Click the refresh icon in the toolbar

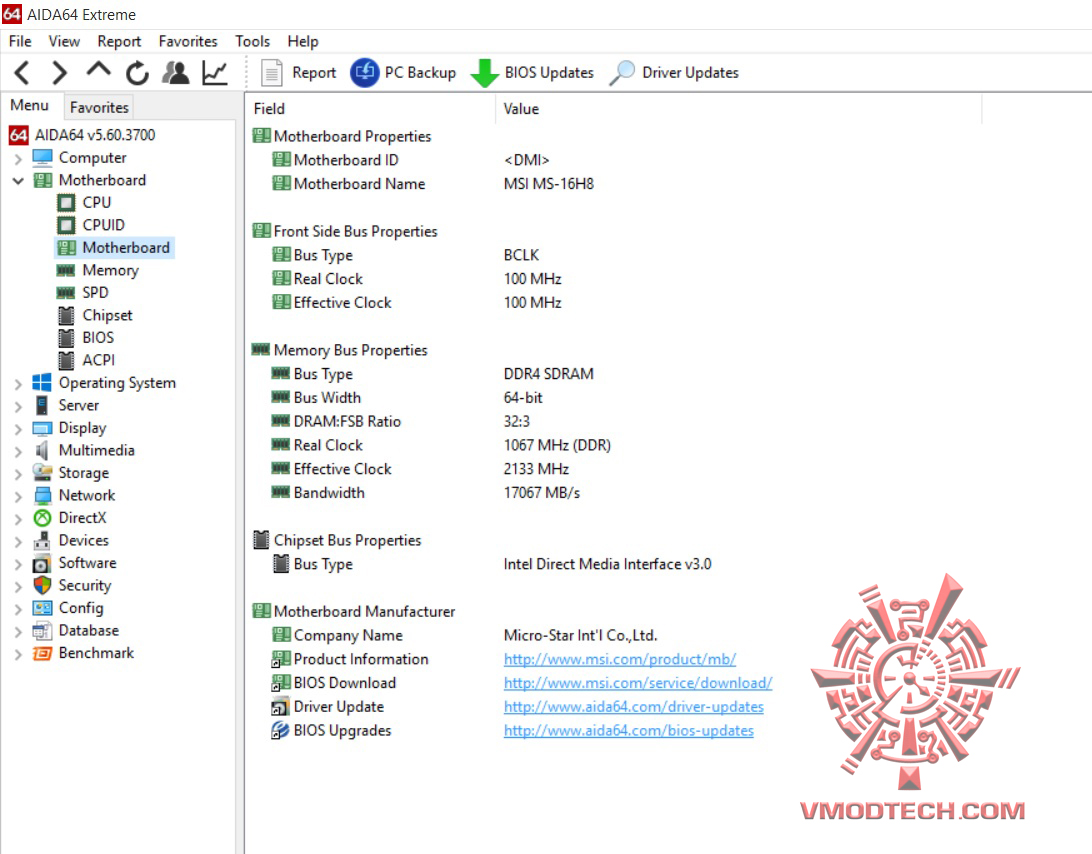(137, 72)
